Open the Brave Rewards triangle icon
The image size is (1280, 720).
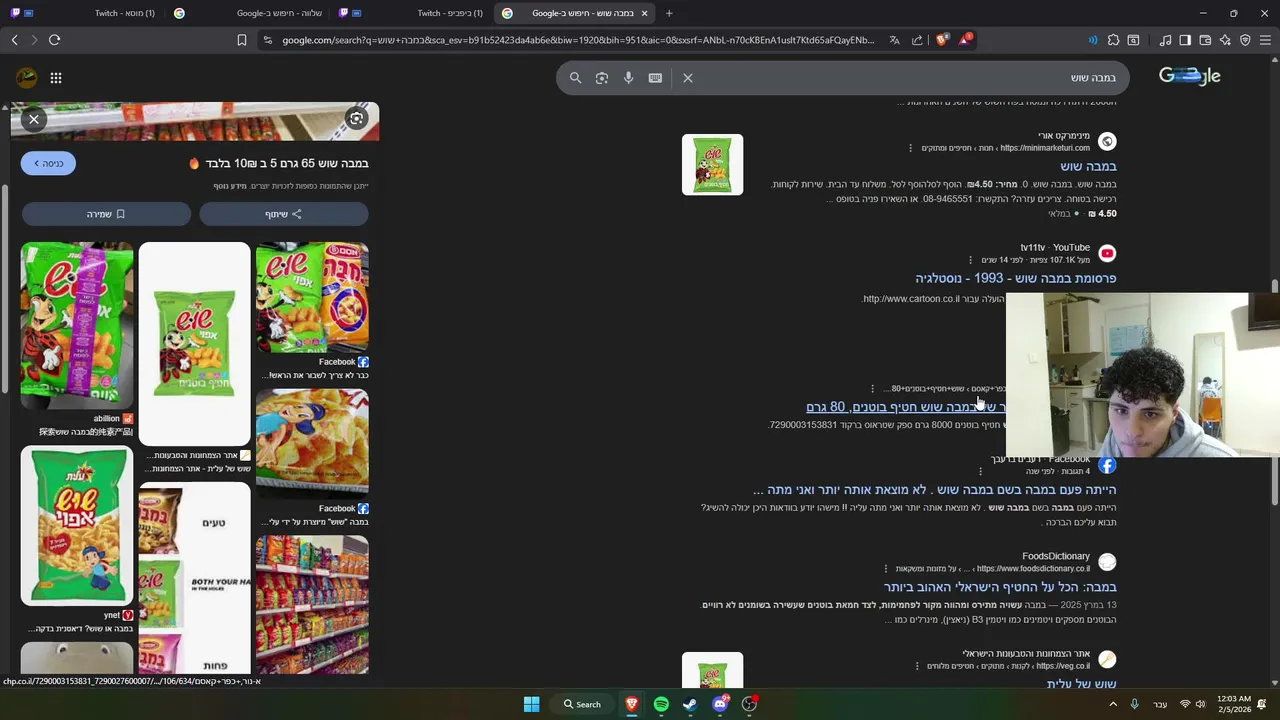965,40
